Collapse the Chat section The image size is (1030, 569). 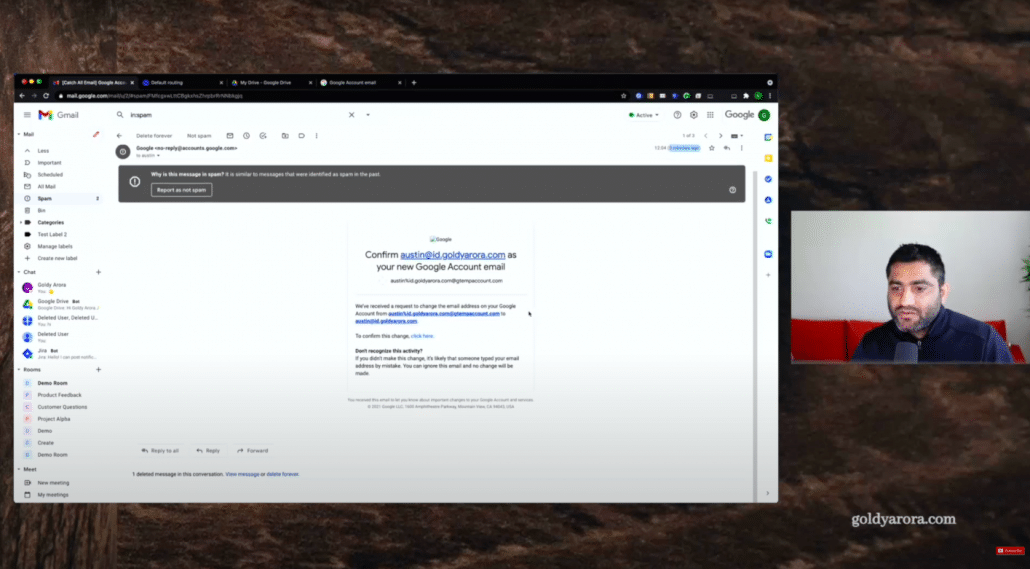[18, 272]
